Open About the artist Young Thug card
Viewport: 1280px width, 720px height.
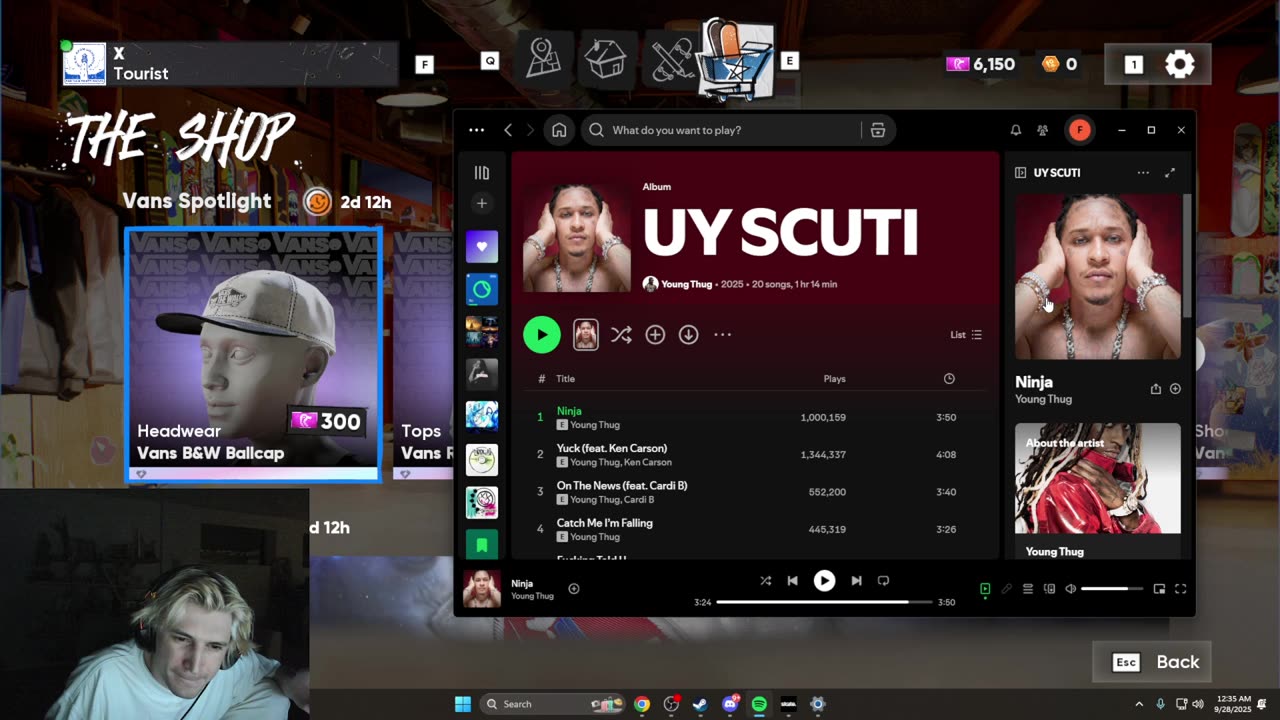(x=1098, y=490)
